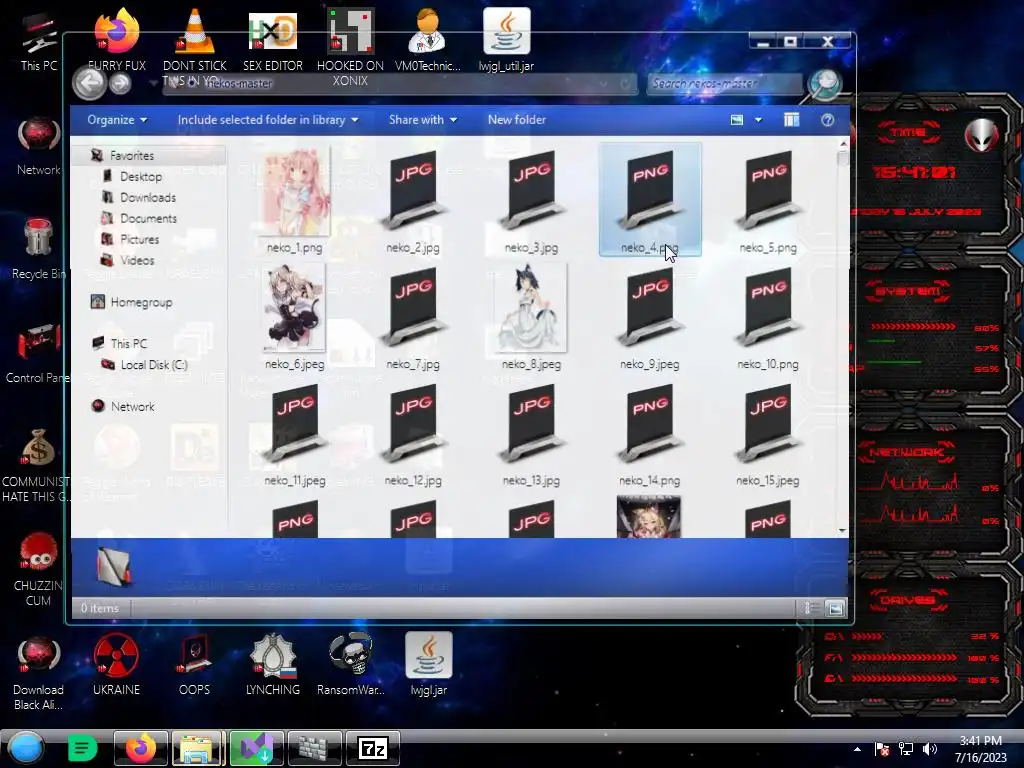
Task: Open the Download Black Ali desktop icon
Action: point(39,673)
